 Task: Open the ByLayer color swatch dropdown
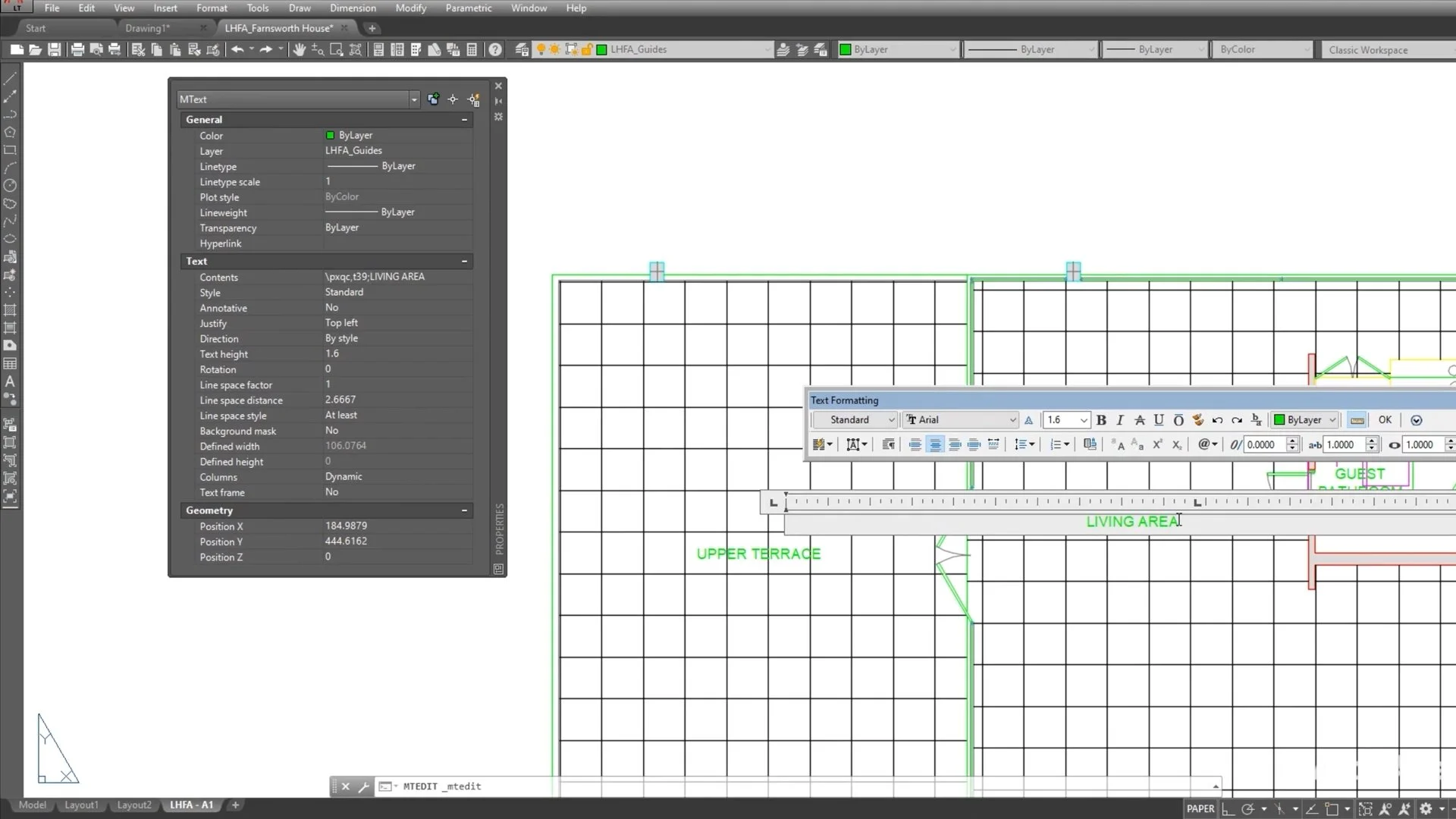point(954,49)
